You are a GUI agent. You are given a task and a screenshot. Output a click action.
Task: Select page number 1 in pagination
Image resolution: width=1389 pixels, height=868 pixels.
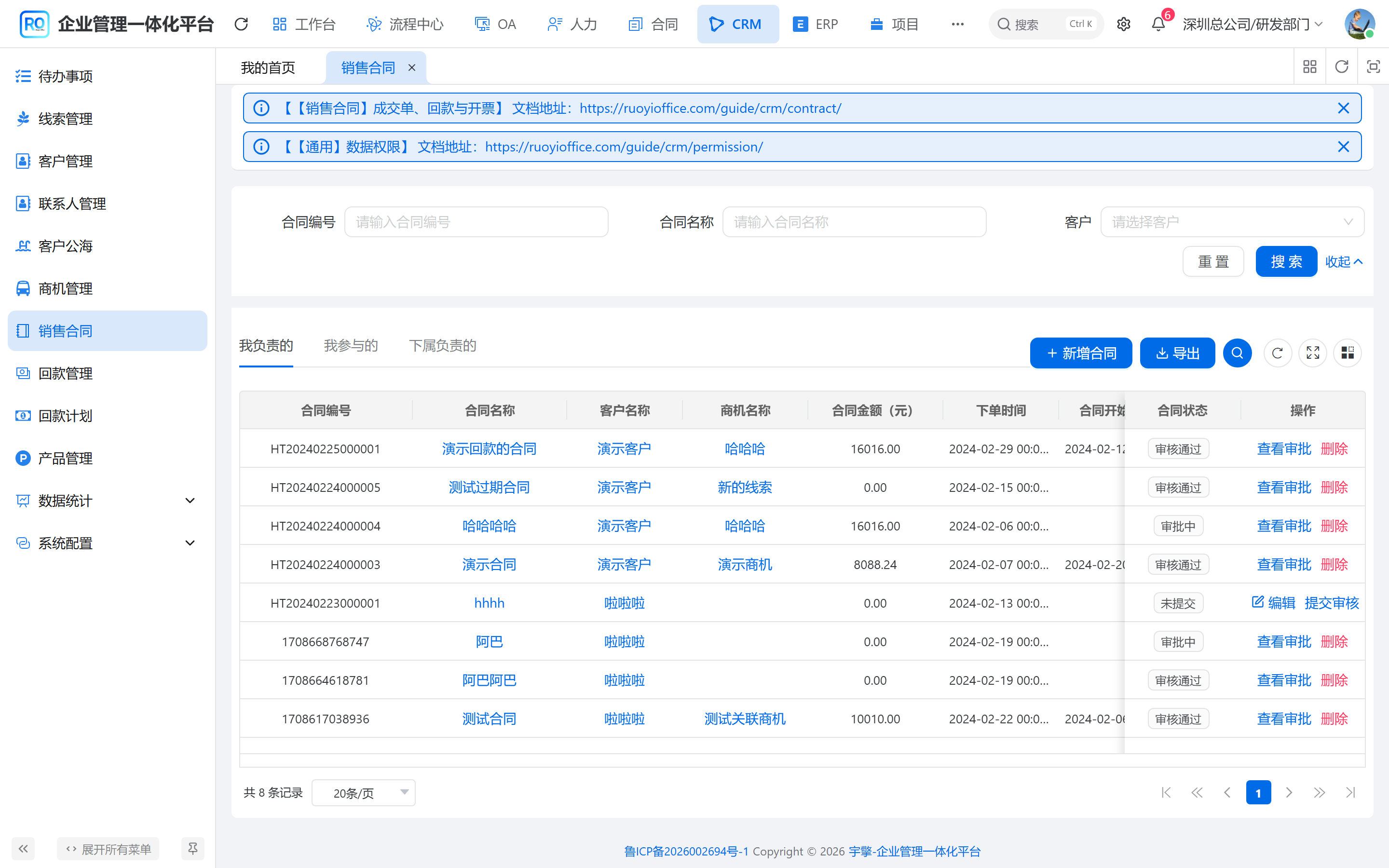point(1258,793)
